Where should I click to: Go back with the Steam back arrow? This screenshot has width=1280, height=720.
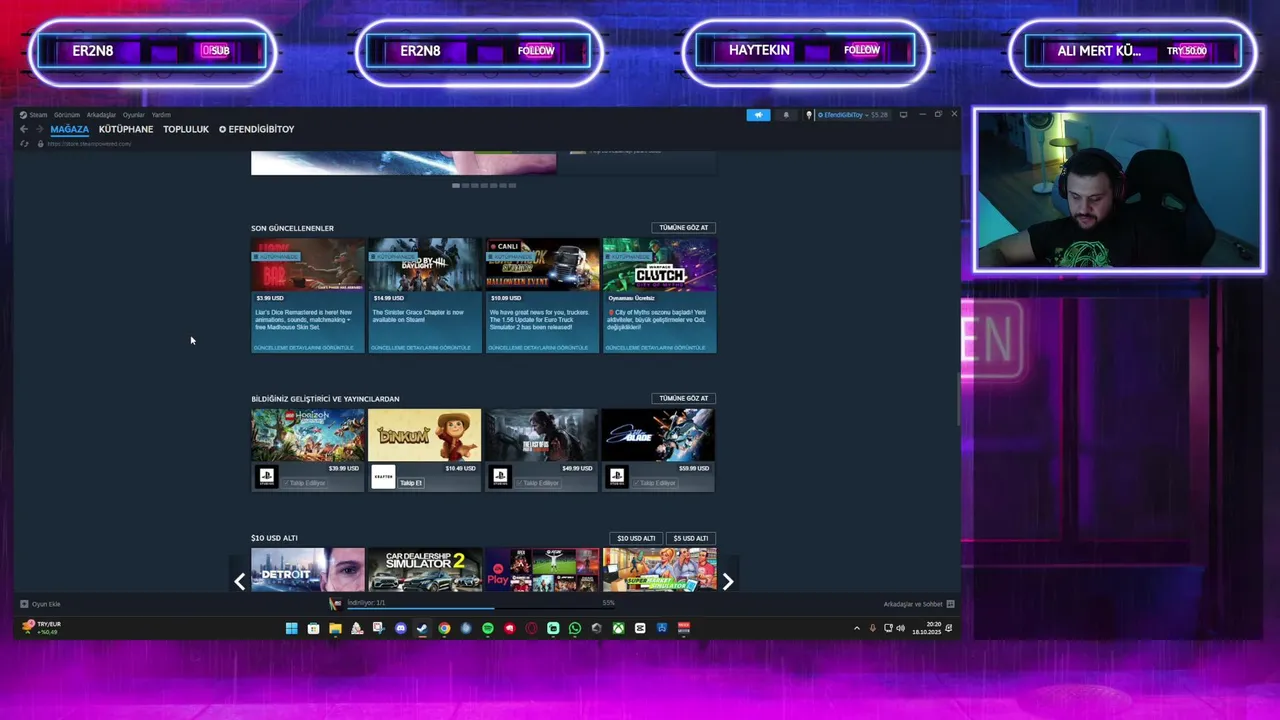pos(24,129)
